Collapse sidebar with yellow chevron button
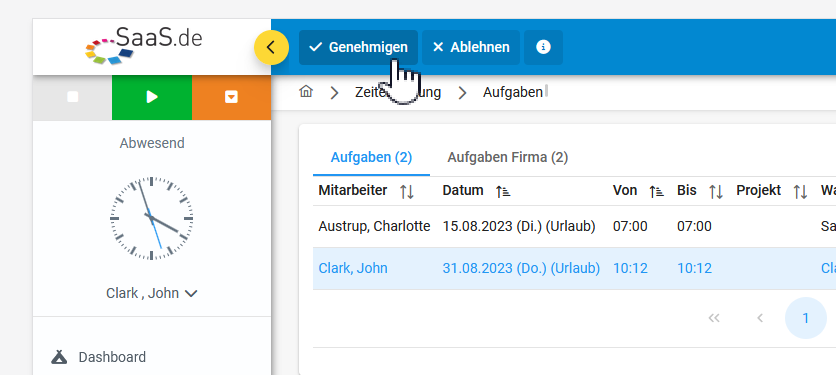The height and width of the screenshot is (375, 836). (x=271, y=47)
